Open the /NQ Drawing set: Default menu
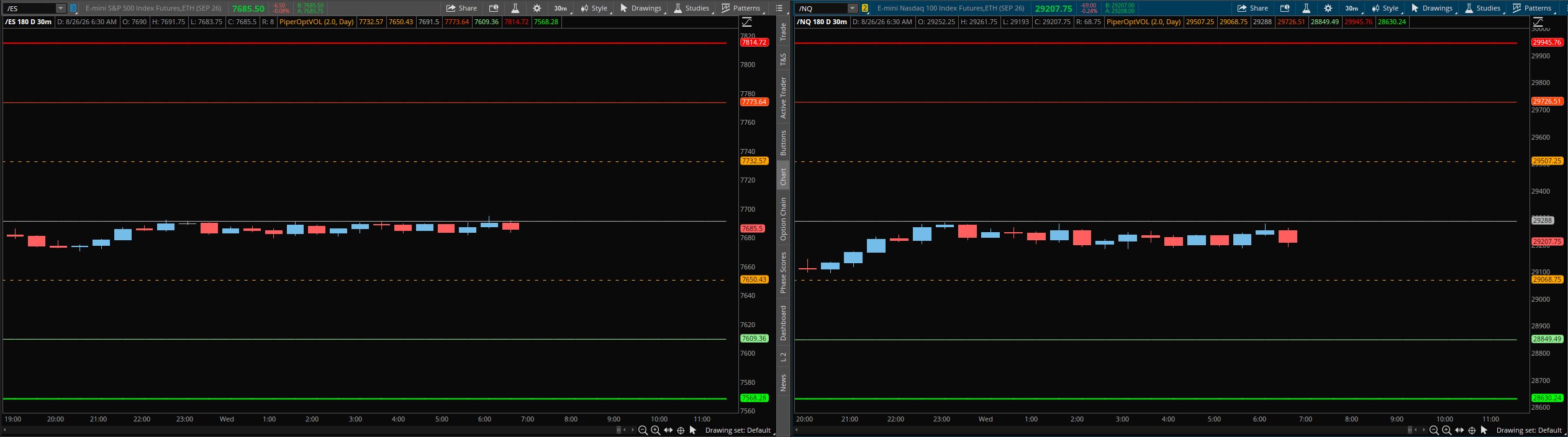The image size is (1568, 437). coord(1529,430)
